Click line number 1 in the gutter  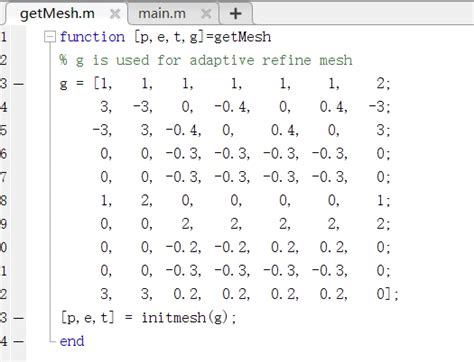4,37
